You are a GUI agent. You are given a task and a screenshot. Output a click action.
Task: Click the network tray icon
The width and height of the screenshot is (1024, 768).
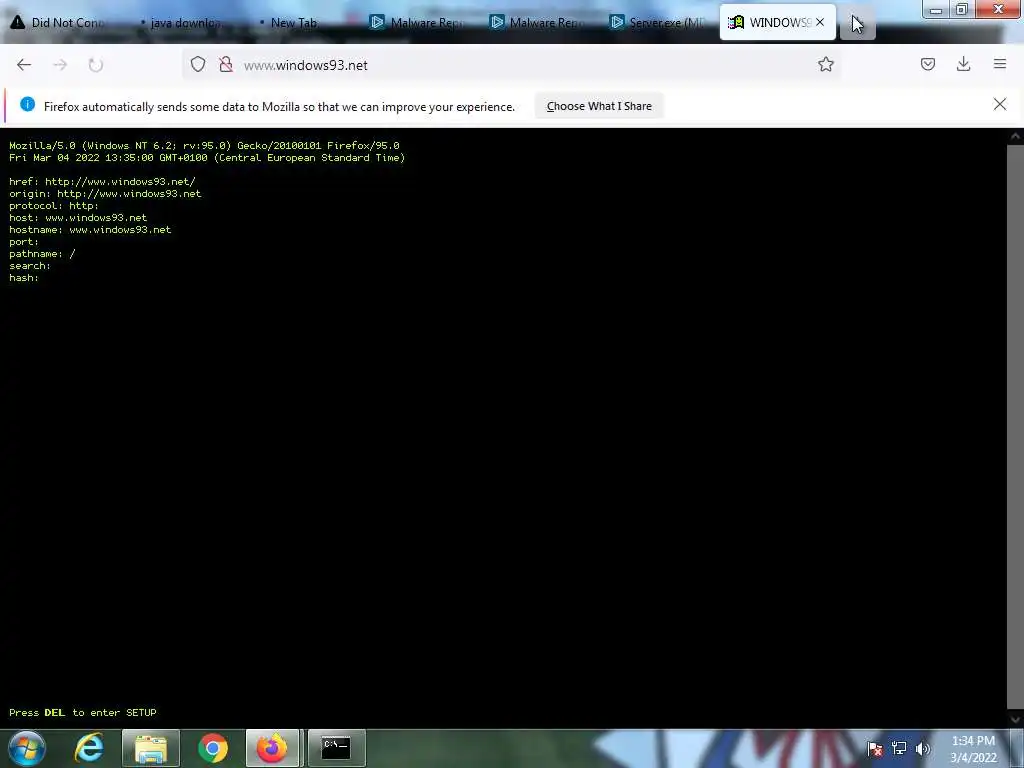click(899, 748)
